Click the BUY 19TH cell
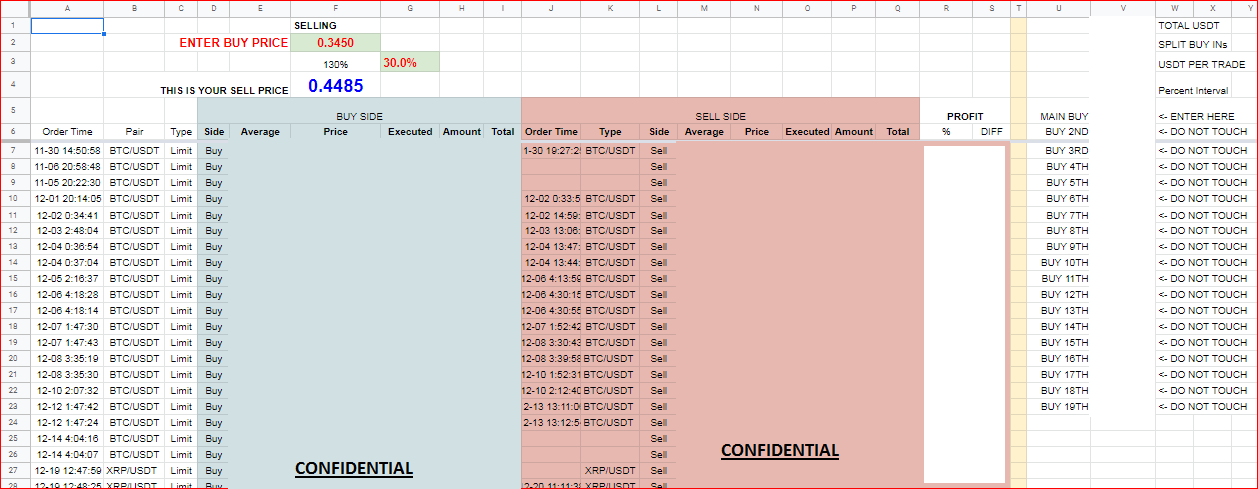The width and height of the screenshot is (1258, 489). [x=1065, y=406]
